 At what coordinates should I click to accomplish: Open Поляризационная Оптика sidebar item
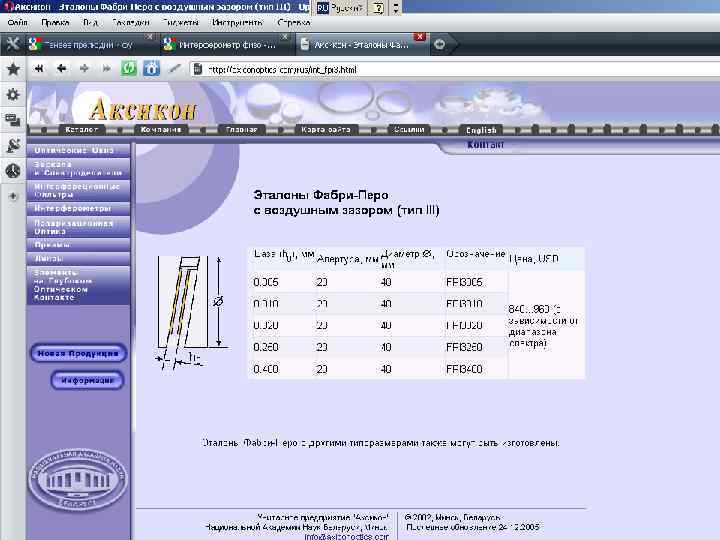[x=78, y=227]
